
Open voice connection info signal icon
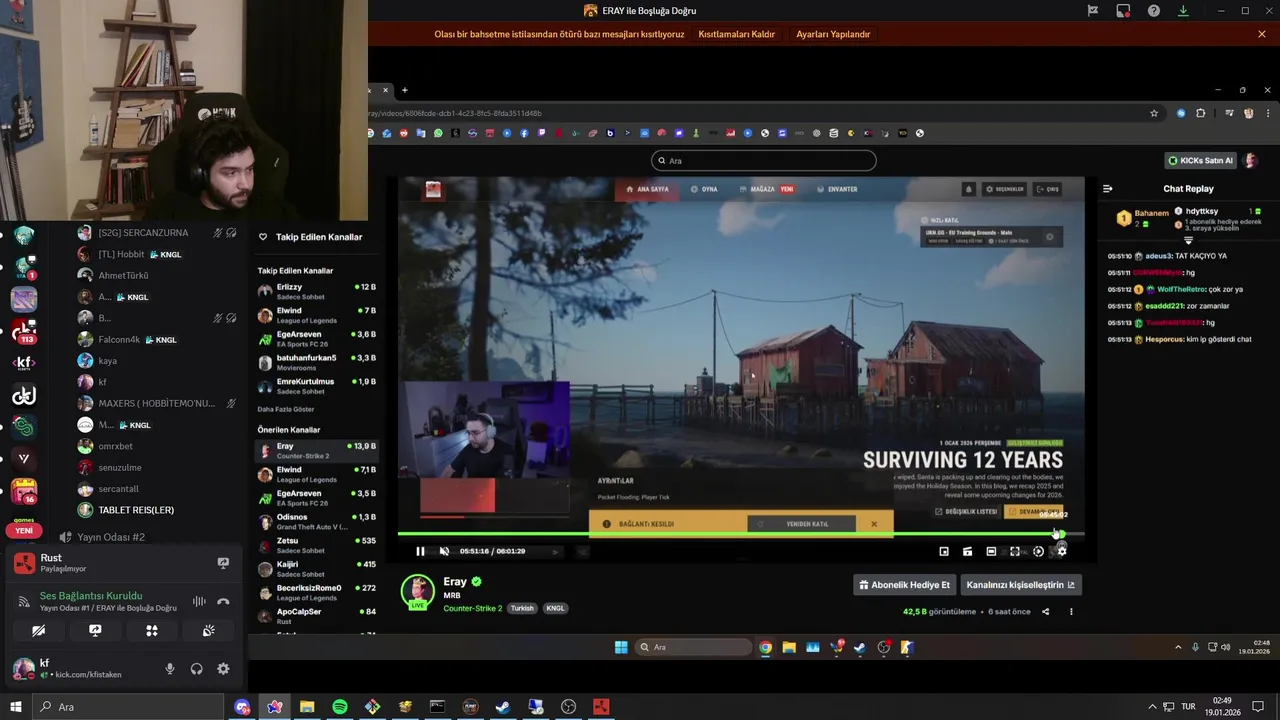pos(24,601)
